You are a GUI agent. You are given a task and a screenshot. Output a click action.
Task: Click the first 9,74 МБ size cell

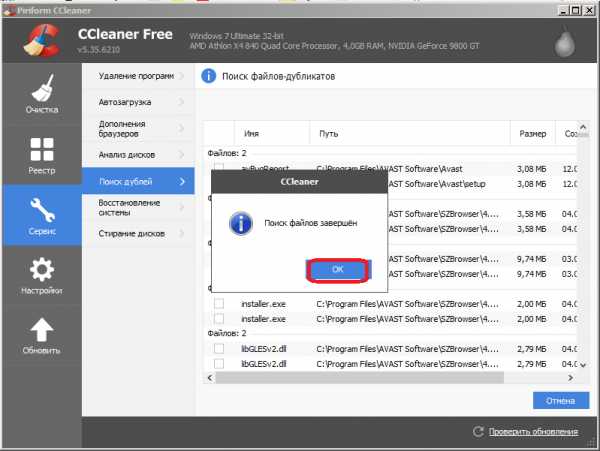[532, 259]
